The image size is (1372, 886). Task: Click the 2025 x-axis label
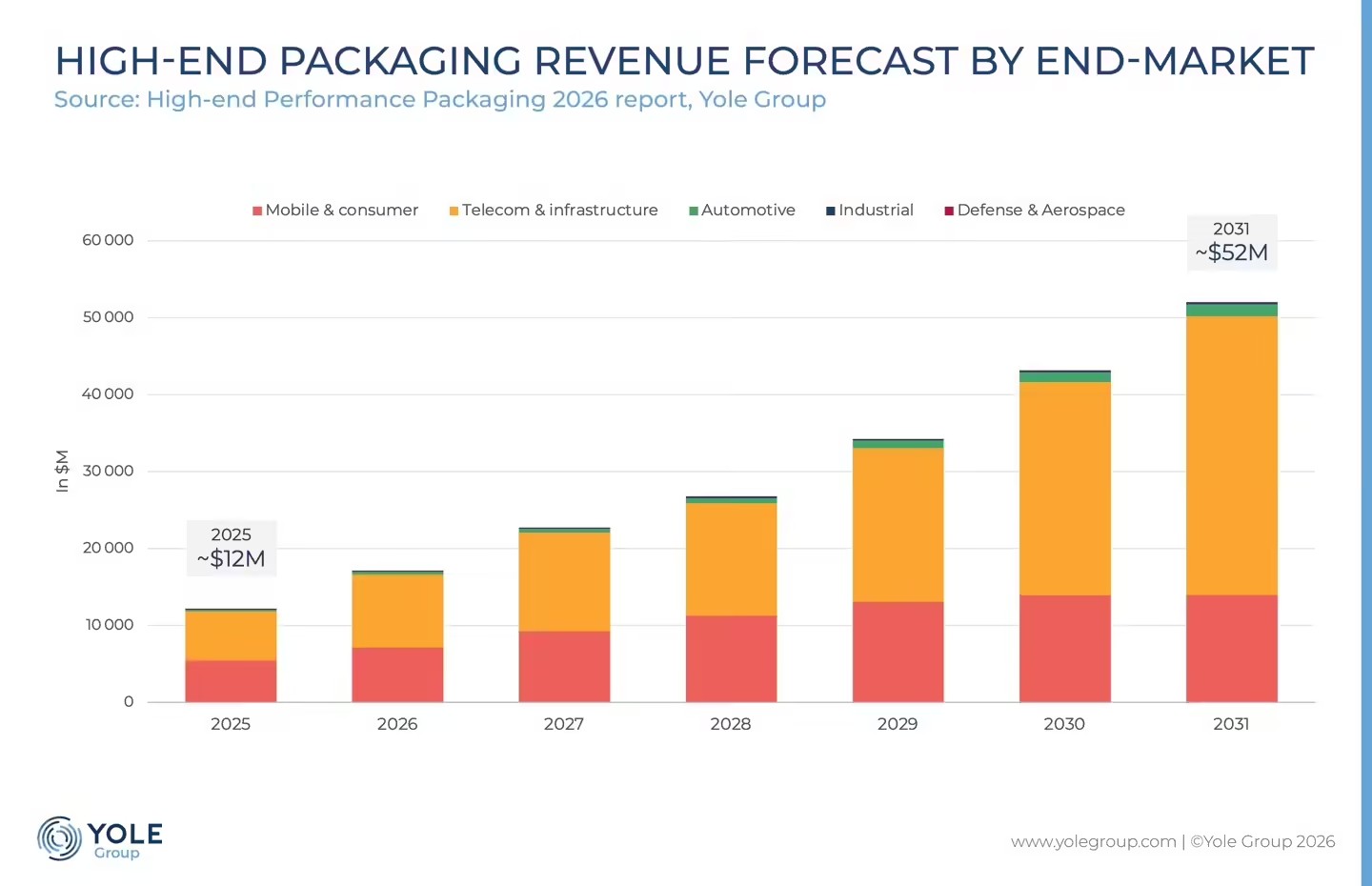tap(231, 724)
